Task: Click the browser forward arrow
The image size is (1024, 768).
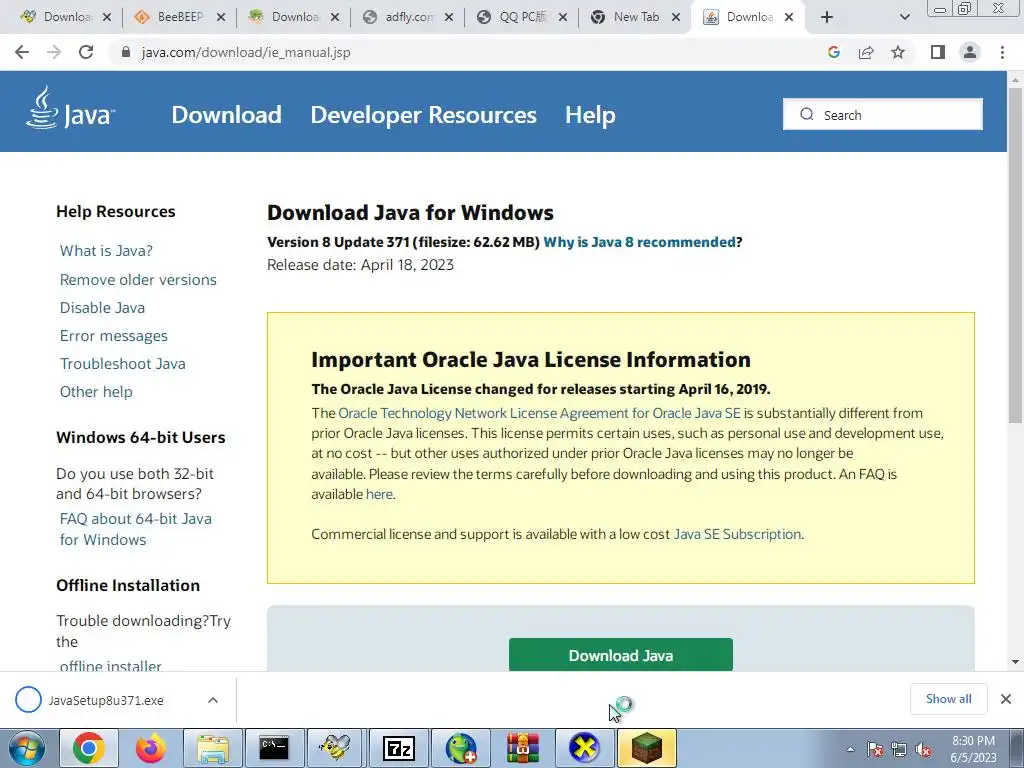Action: pos(54,52)
